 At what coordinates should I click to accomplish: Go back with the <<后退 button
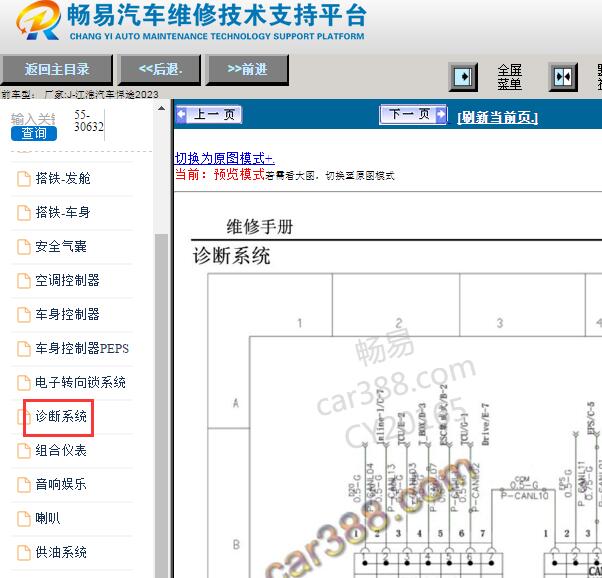[160, 70]
